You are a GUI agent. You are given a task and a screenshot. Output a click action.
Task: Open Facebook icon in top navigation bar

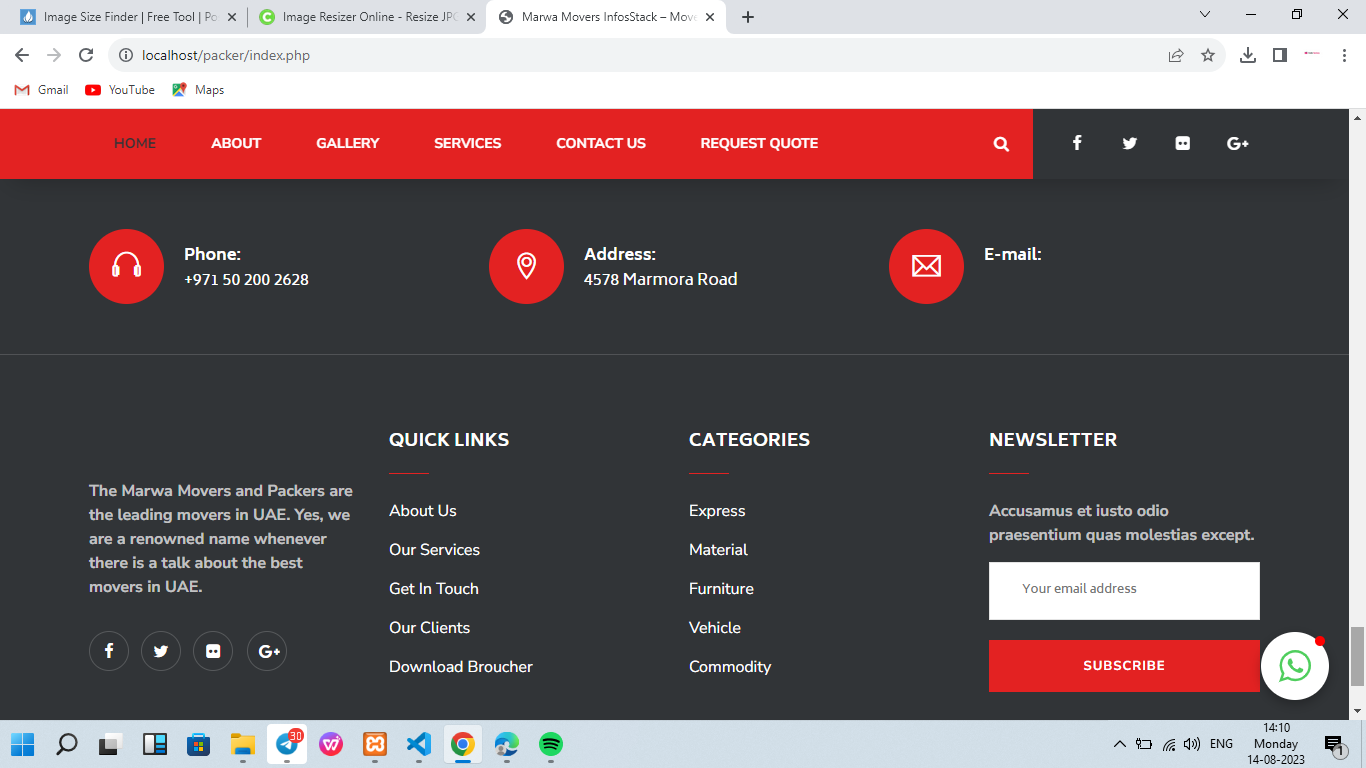[1077, 143]
